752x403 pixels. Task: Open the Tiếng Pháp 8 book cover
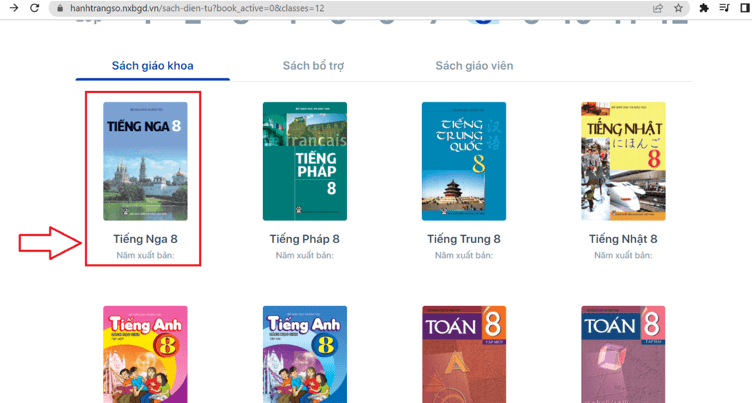point(304,161)
